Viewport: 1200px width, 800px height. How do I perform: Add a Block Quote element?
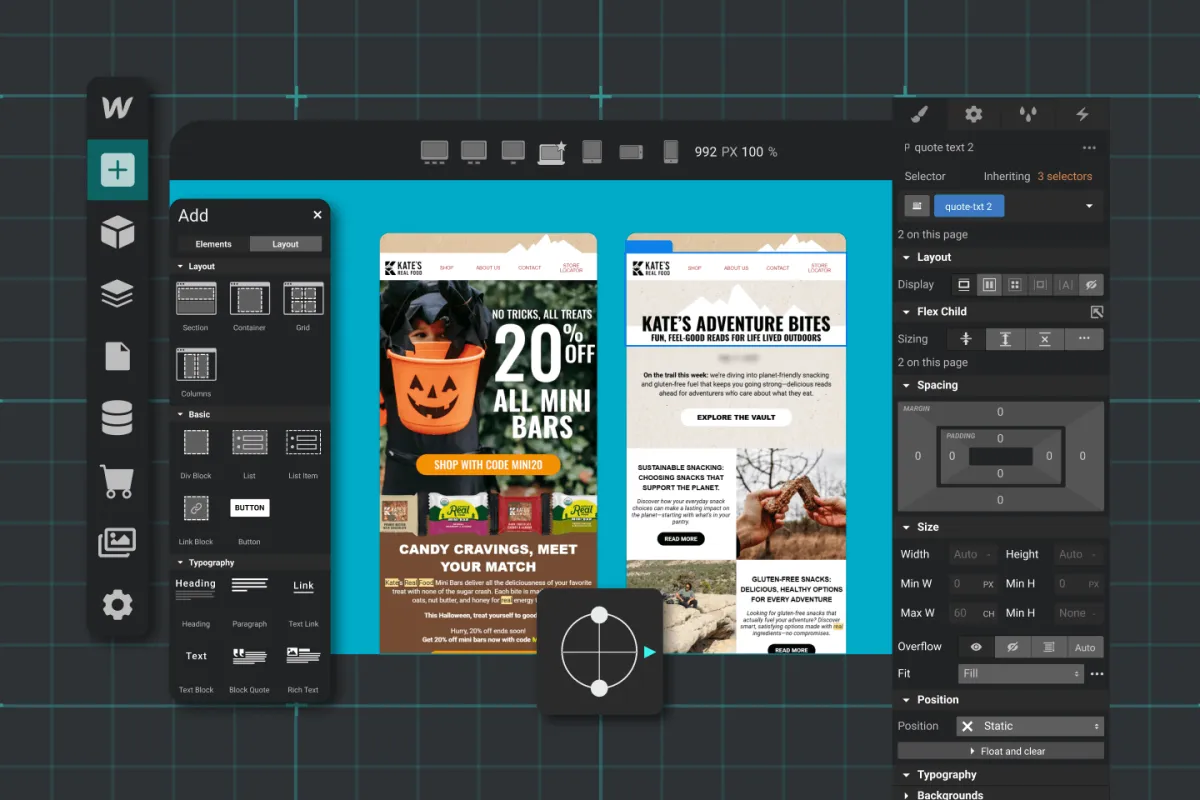click(x=249, y=656)
